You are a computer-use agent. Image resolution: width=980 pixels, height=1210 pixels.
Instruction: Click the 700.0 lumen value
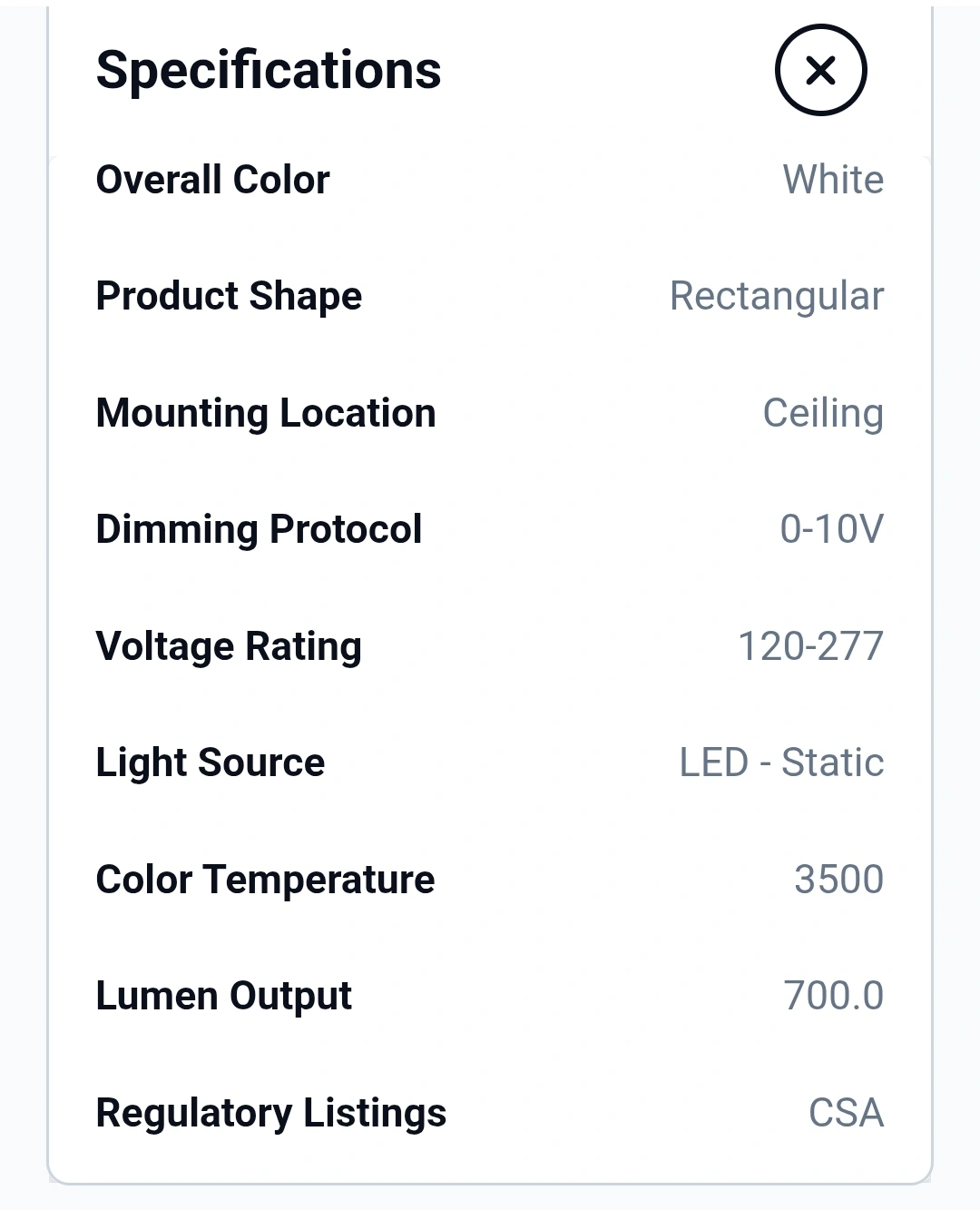[x=833, y=996]
